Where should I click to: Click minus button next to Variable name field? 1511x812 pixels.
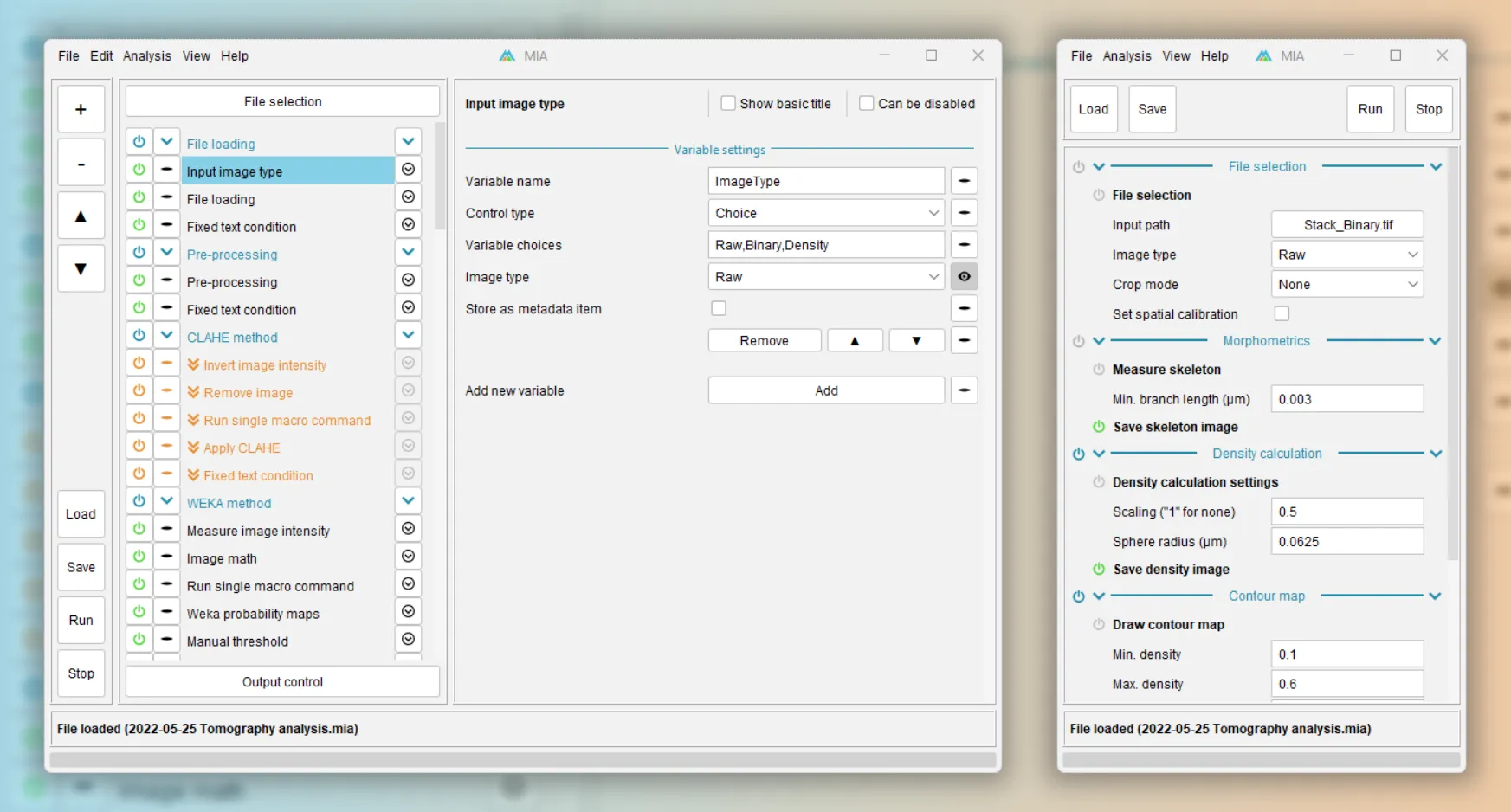click(x=964, y=181)
